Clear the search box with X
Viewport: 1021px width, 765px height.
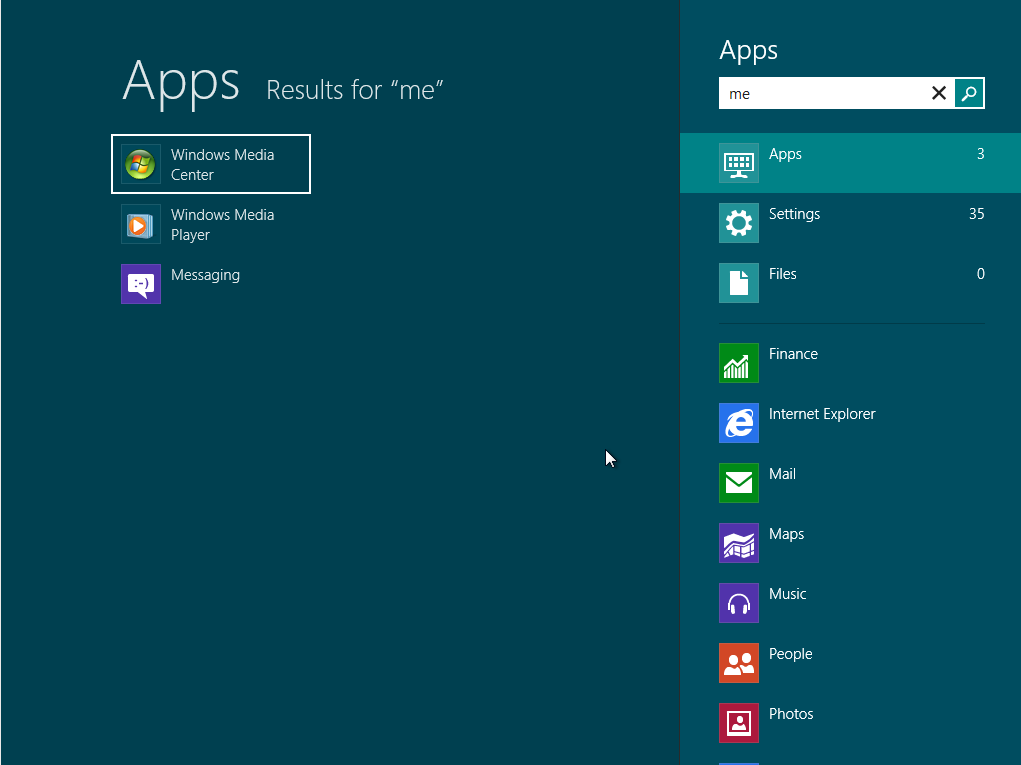coord(938,93)
